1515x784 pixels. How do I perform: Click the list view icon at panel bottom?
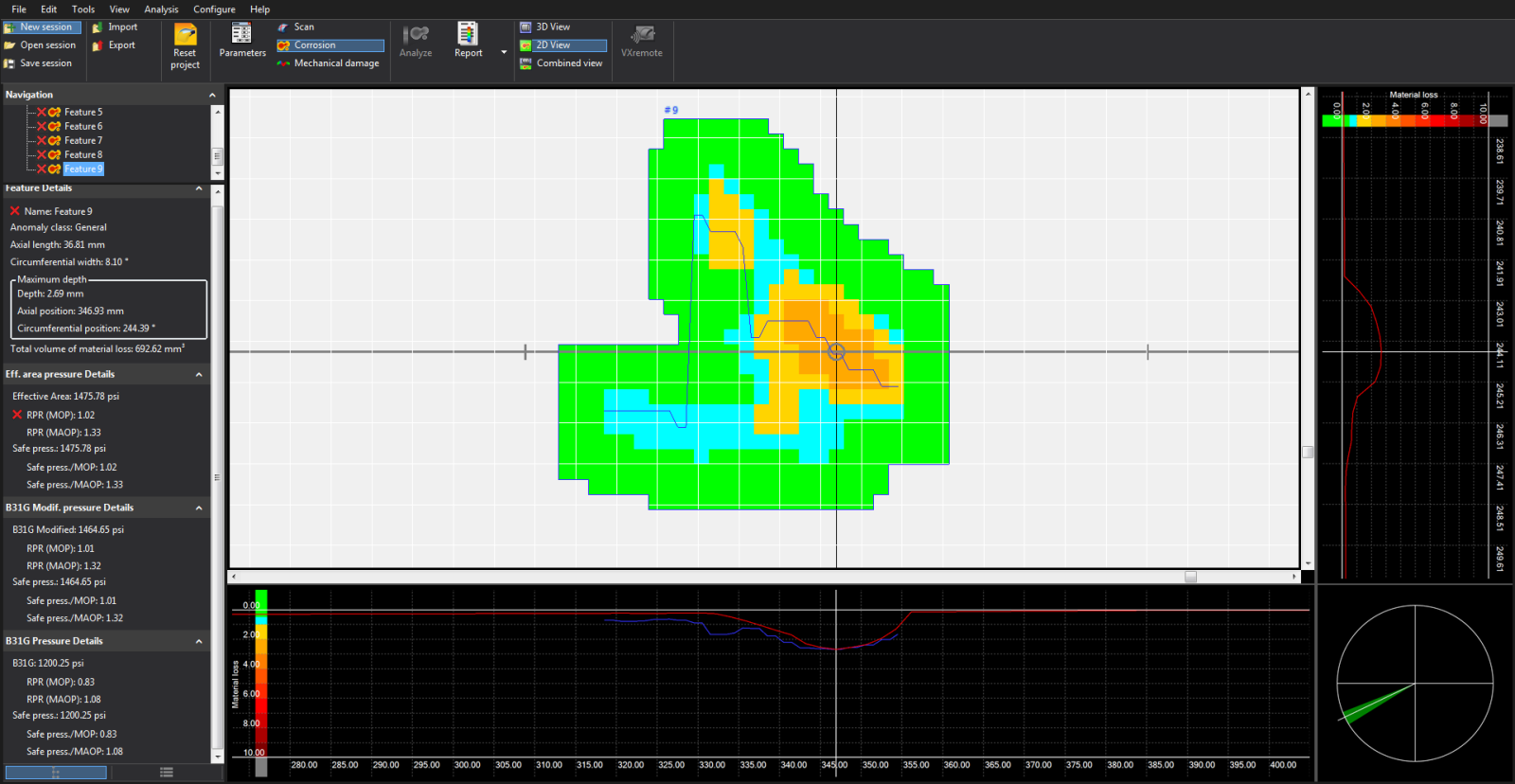pyautogui.click(x=167, y=773)
